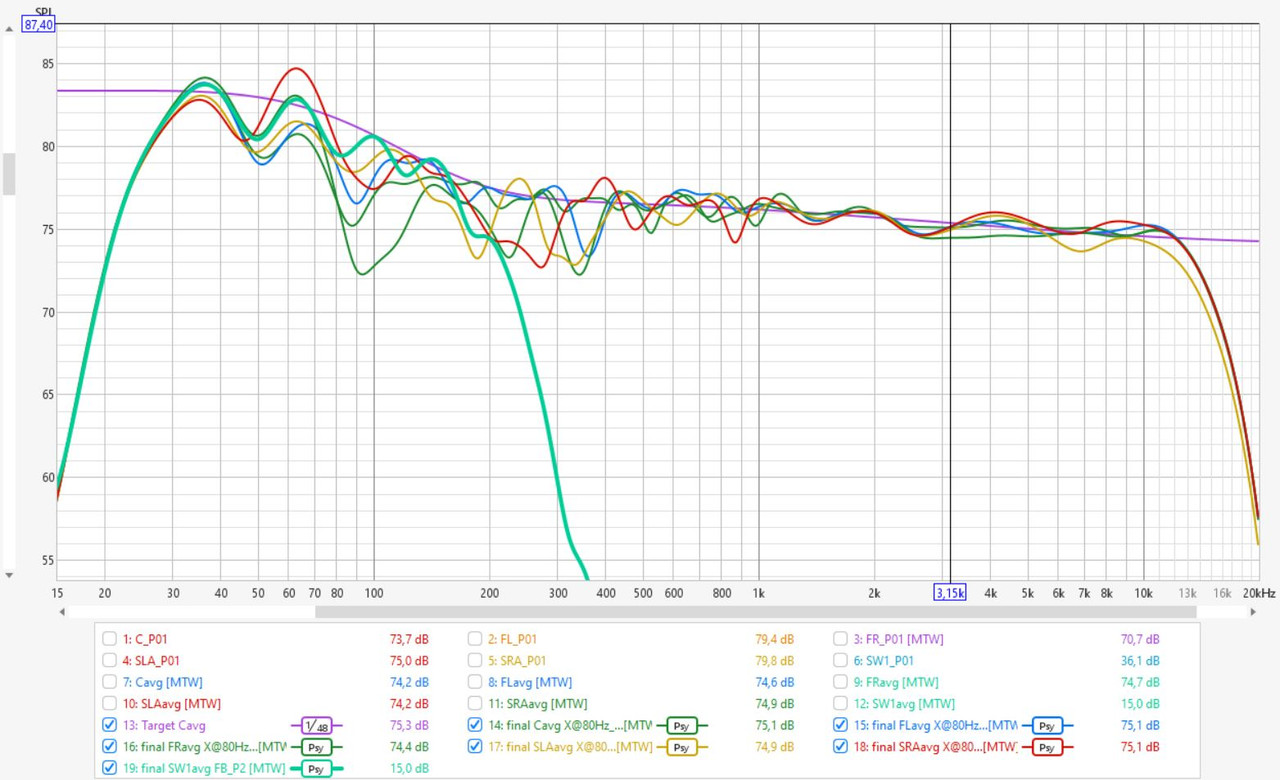This screenshot has width=1280, height=780.
Task: Open Psy smoothing button for final FLavg trace
Action: tap(1047, 725)
